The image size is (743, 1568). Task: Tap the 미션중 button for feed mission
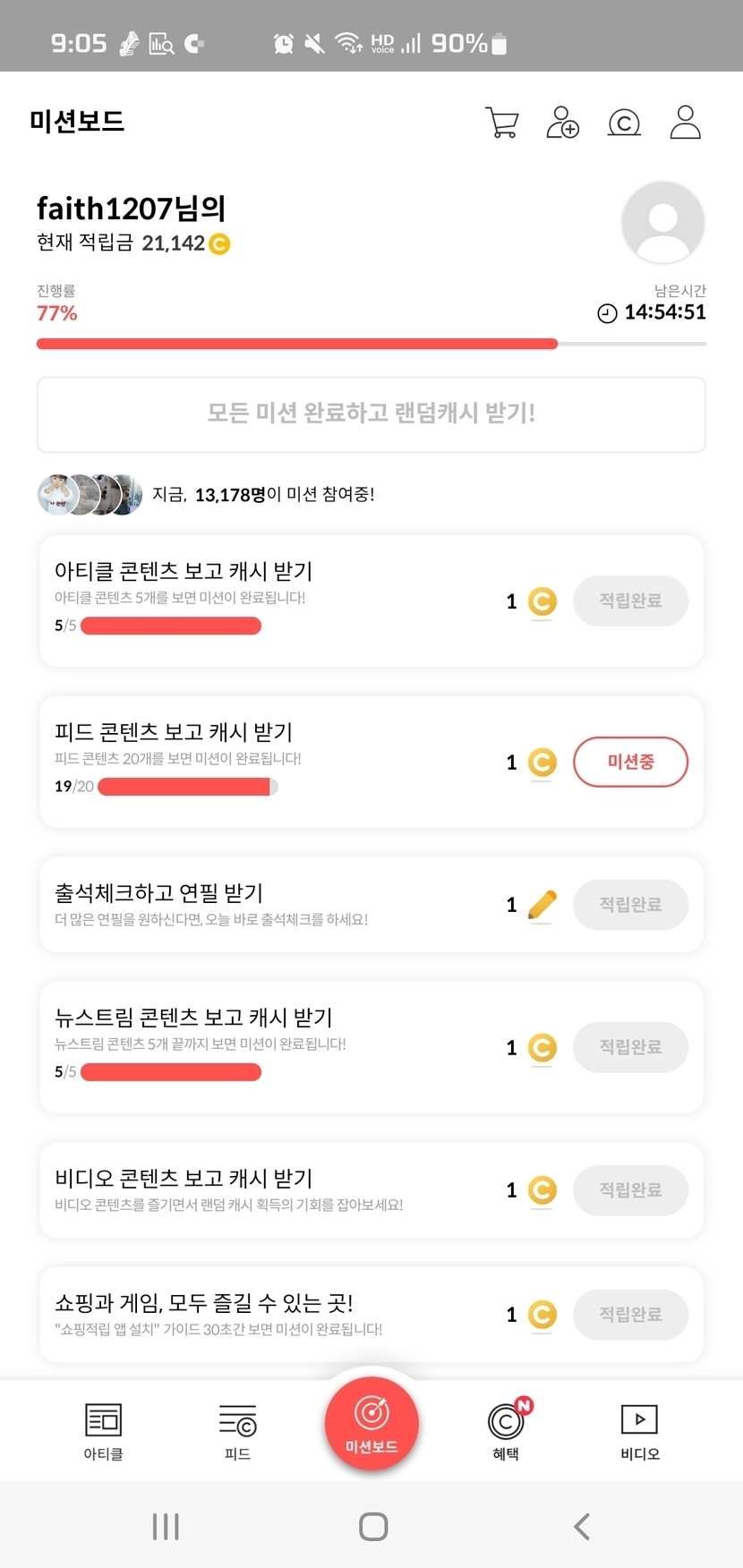[630, 762]
